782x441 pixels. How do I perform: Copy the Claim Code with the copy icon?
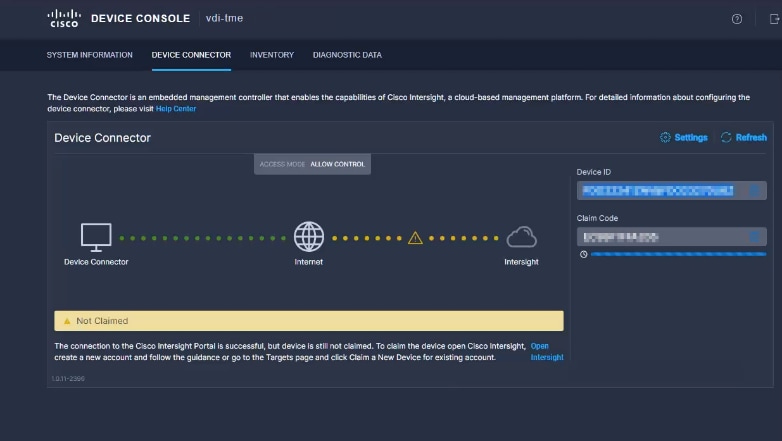pyautogui.click(x=755, y=236)
